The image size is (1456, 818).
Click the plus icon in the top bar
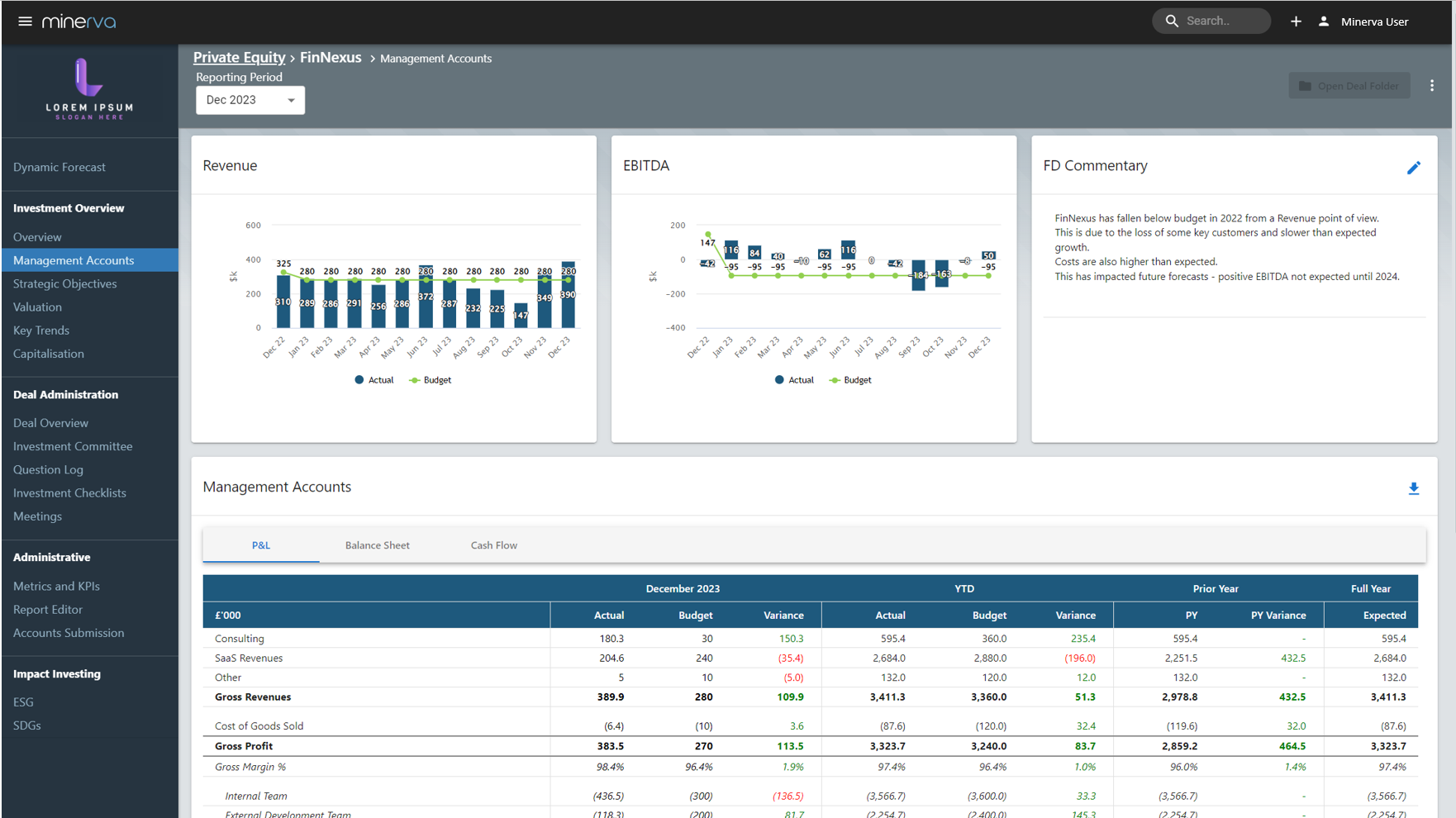click(1296, 21)
